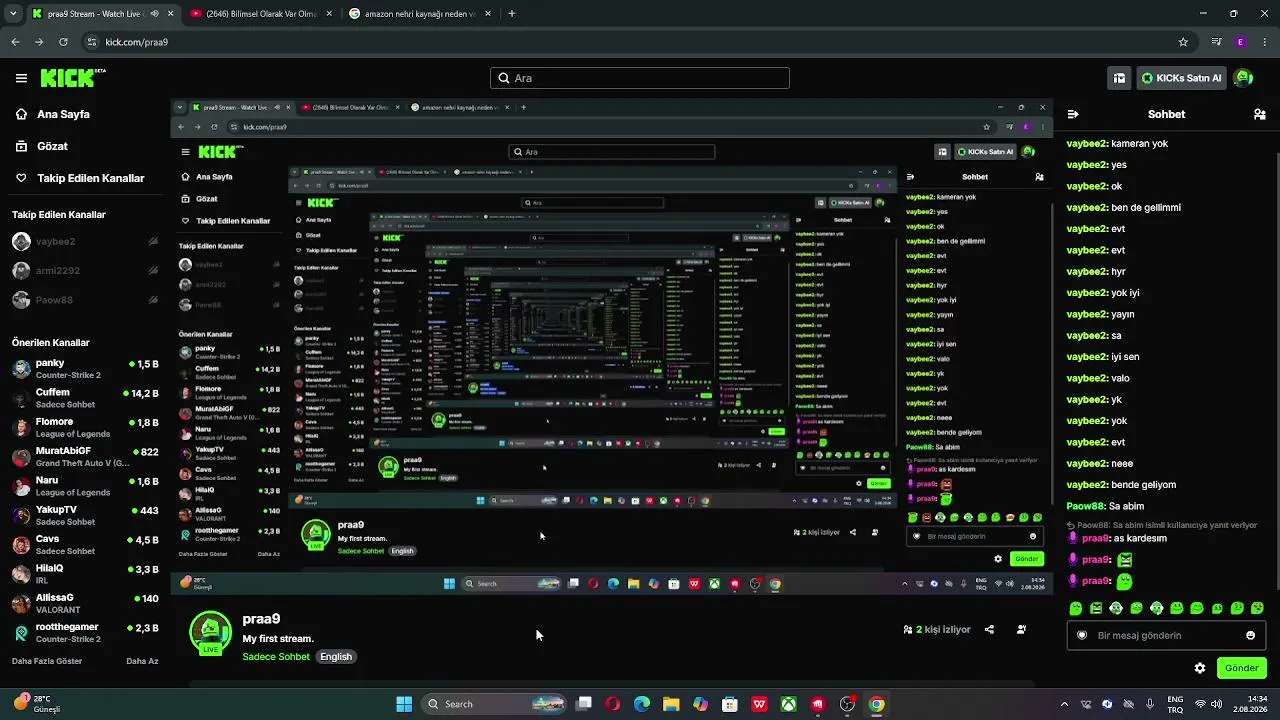Open the Naru channel in the main sidebar

pos(85,486)
